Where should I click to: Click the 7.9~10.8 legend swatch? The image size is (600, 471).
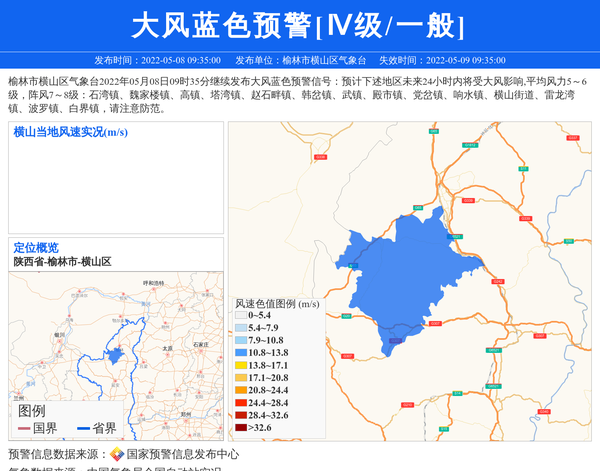[x=241, y=340]
